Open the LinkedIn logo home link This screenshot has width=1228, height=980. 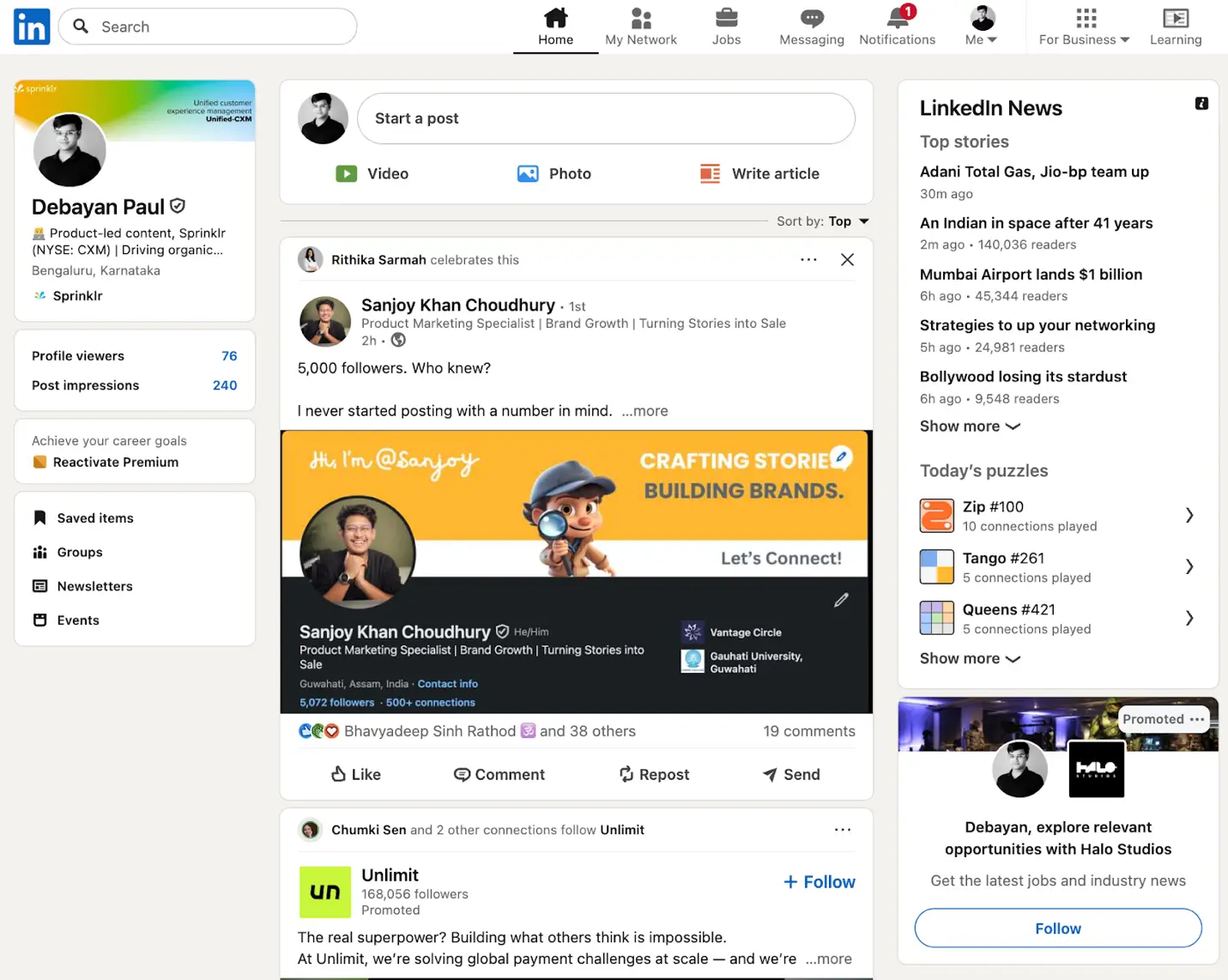32,27
